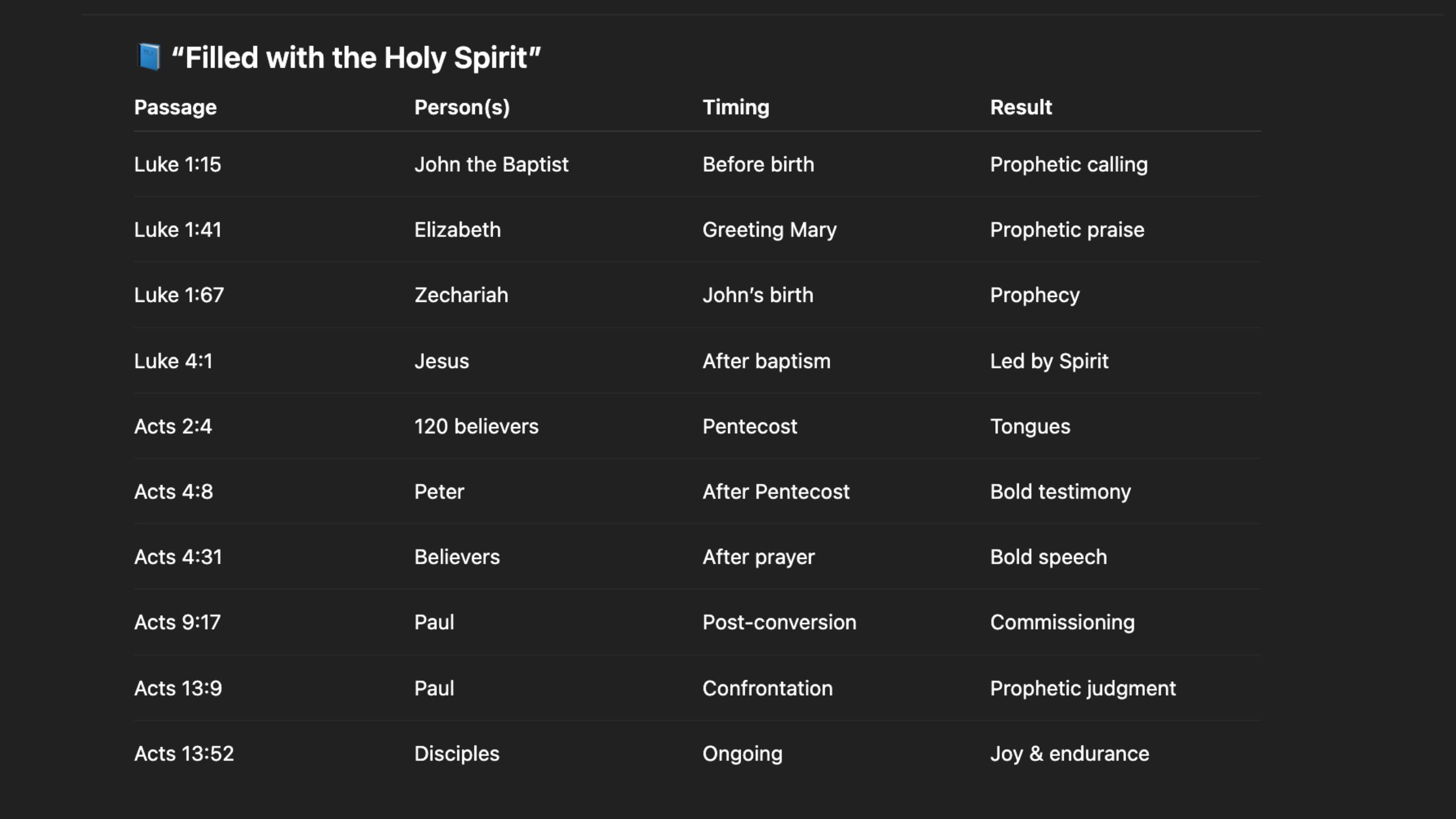
Task: Select the Tongues result cell
Action: 1030,427
